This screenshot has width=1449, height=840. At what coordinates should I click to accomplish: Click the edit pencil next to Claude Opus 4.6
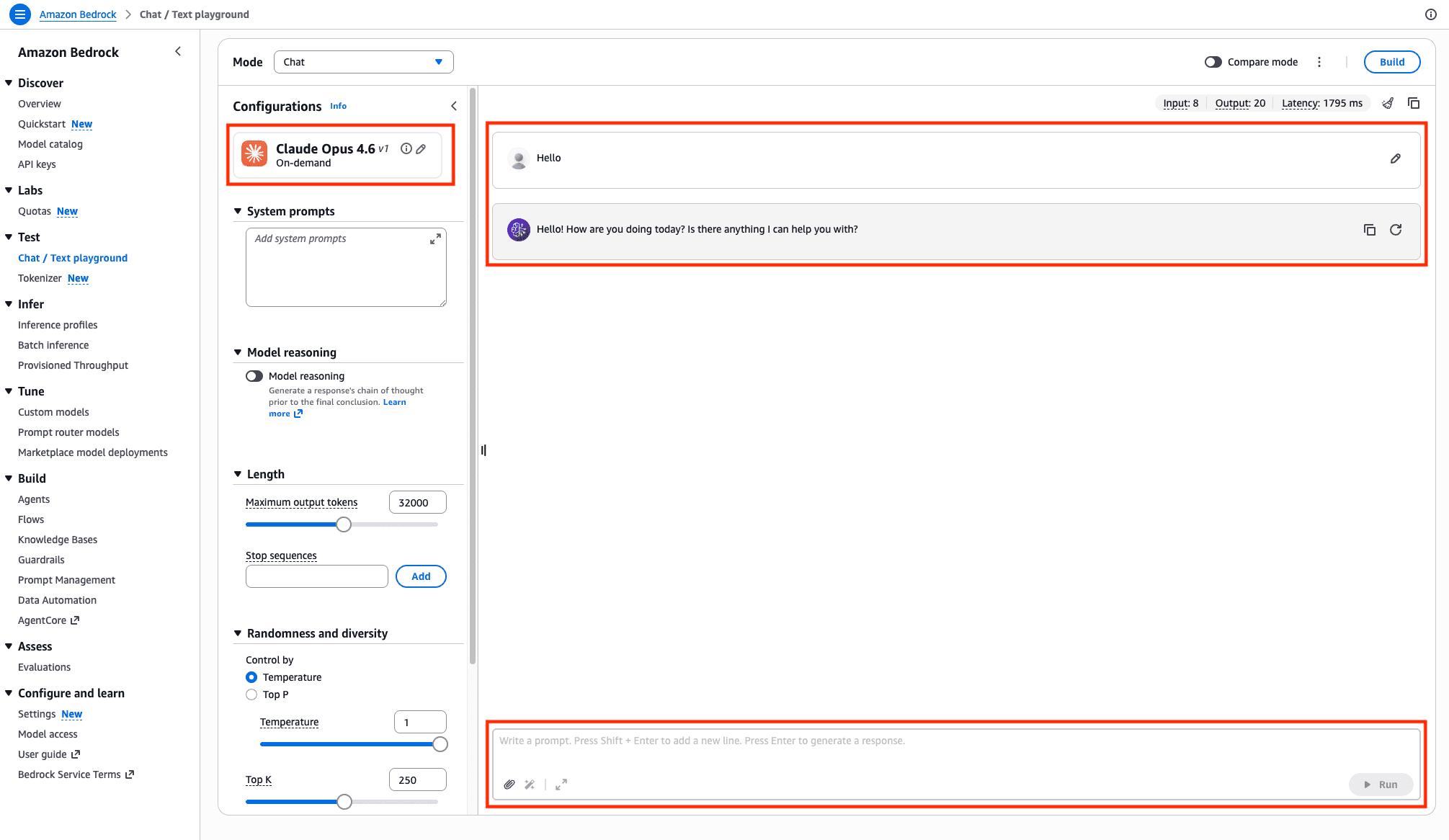(x=422, y=149)
